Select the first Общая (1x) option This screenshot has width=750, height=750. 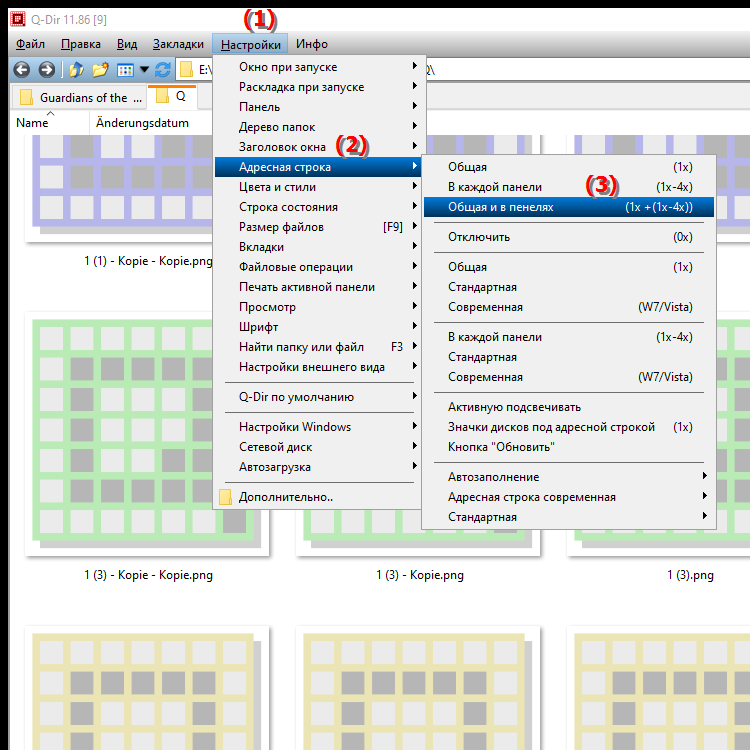coord(569,167)
